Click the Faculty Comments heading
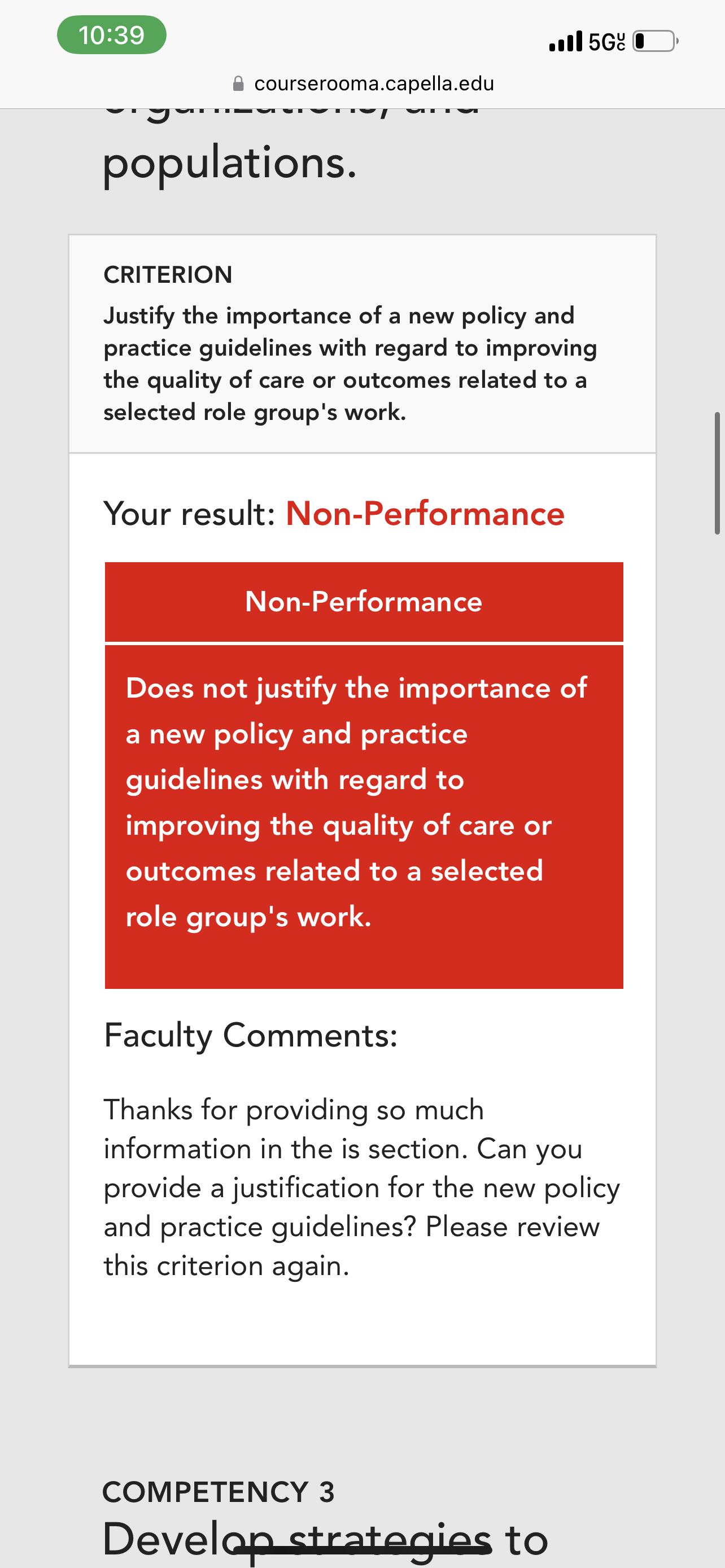The height and width of the screenshot is (1568, 725). tap(250, 1035)
